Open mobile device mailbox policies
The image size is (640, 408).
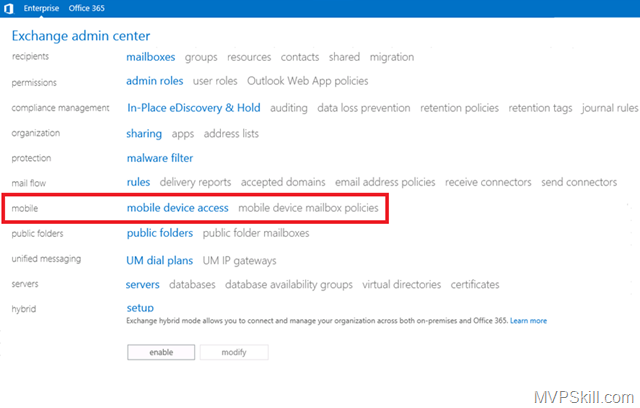(308, 208)
